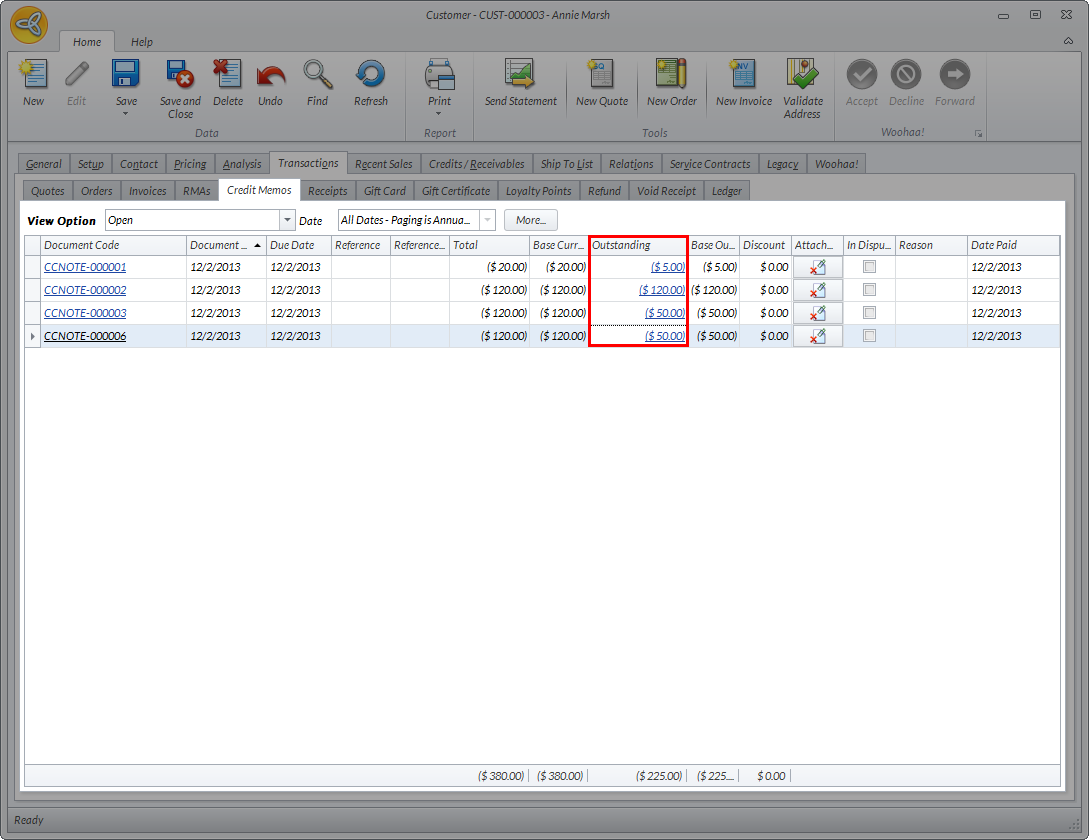Switch to the Receipts tab

click(x=327, y=191)
